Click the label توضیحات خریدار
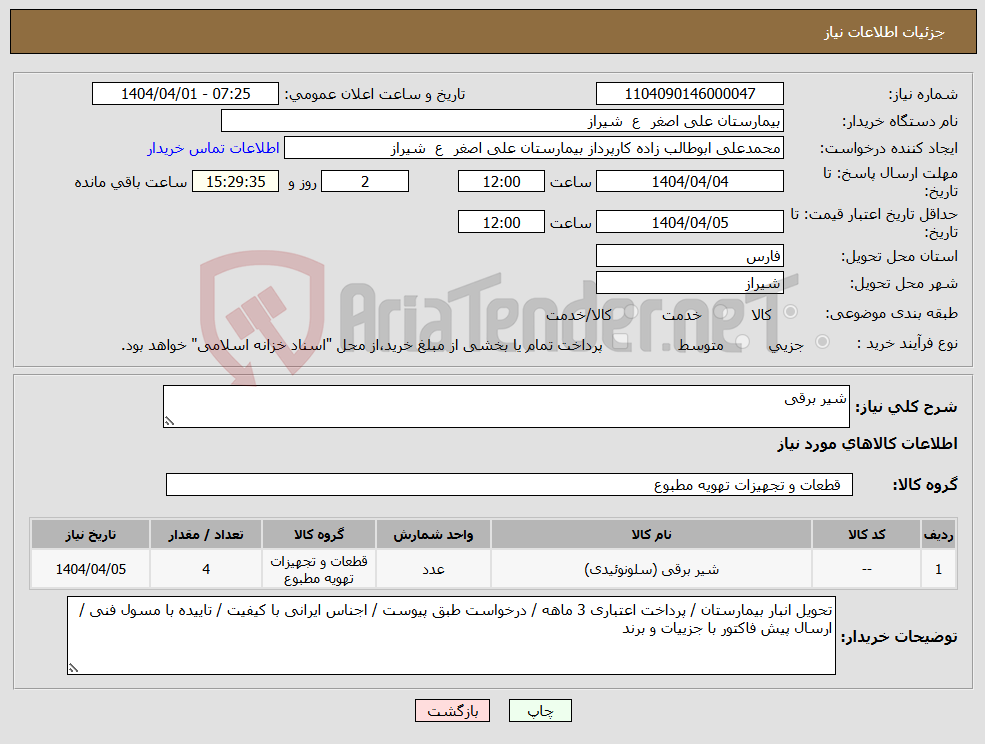The image size is (985, 744). click(x=899, y=637)
